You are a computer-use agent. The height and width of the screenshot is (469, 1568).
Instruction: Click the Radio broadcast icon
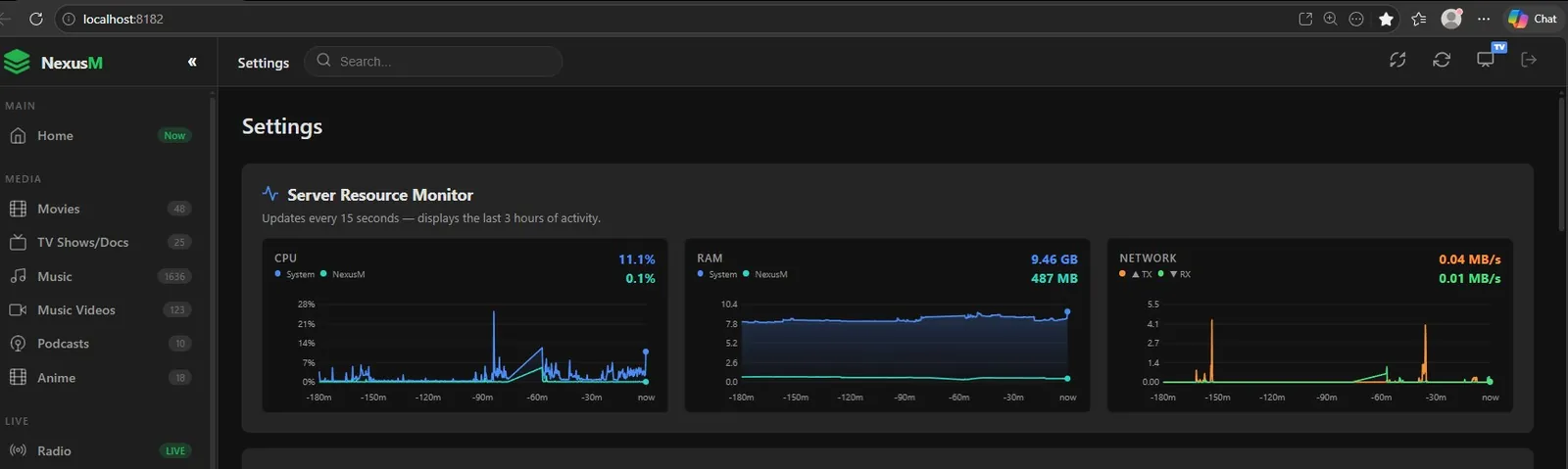coord(18,450)
